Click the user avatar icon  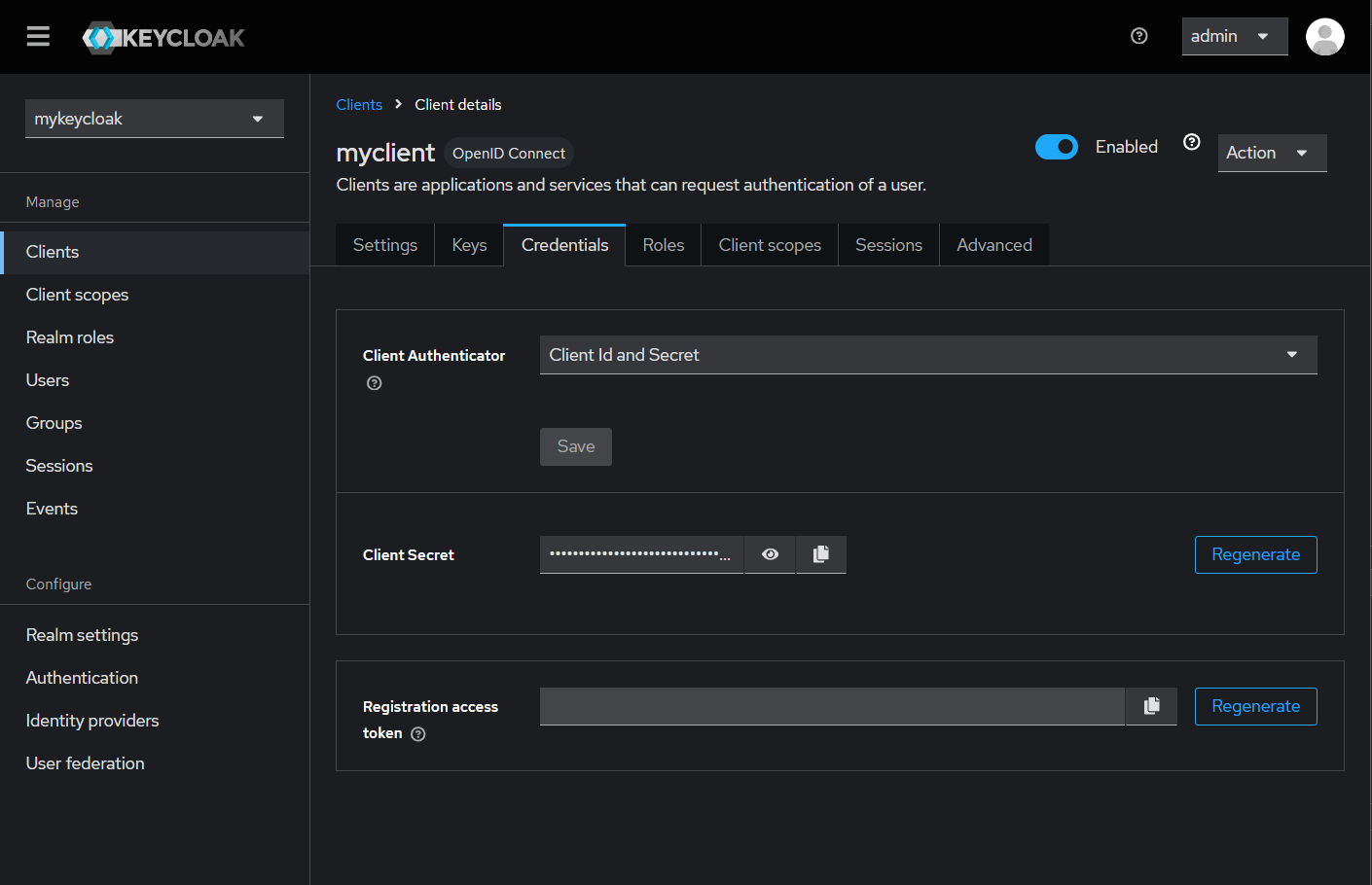1325,37
